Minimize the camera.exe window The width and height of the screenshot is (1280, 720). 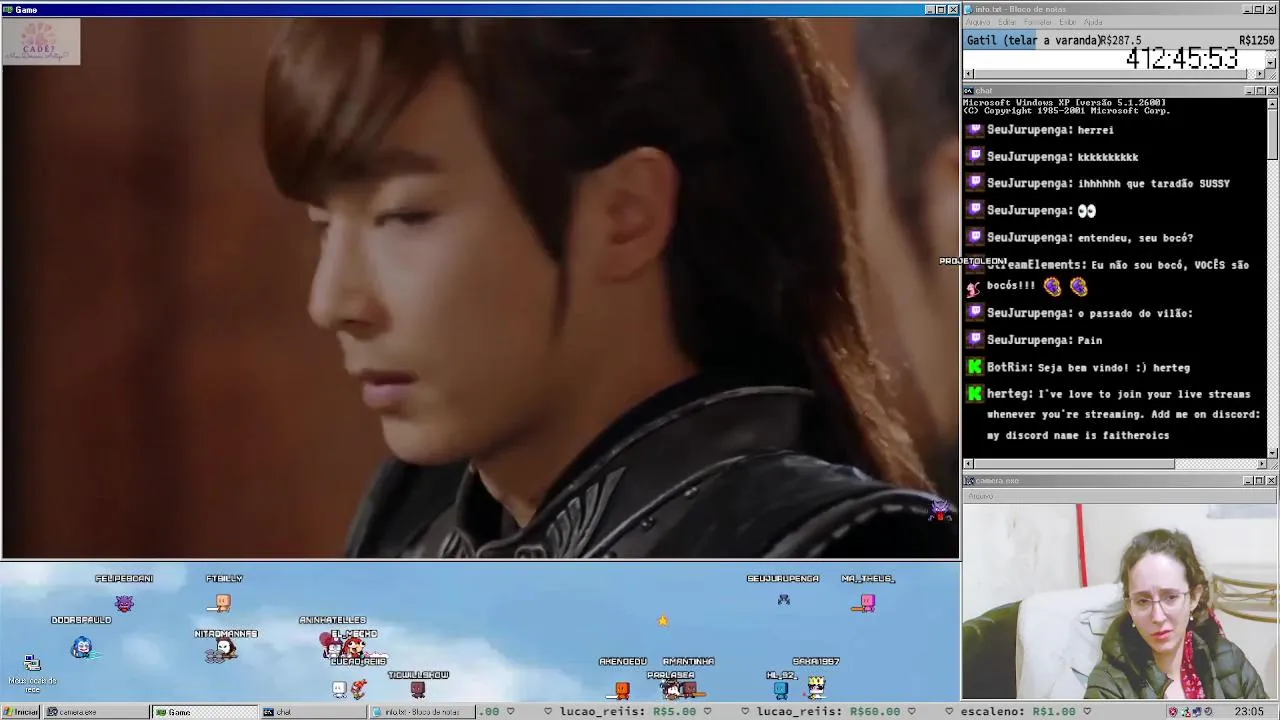pyautogui.click(x=1249, y=481)
